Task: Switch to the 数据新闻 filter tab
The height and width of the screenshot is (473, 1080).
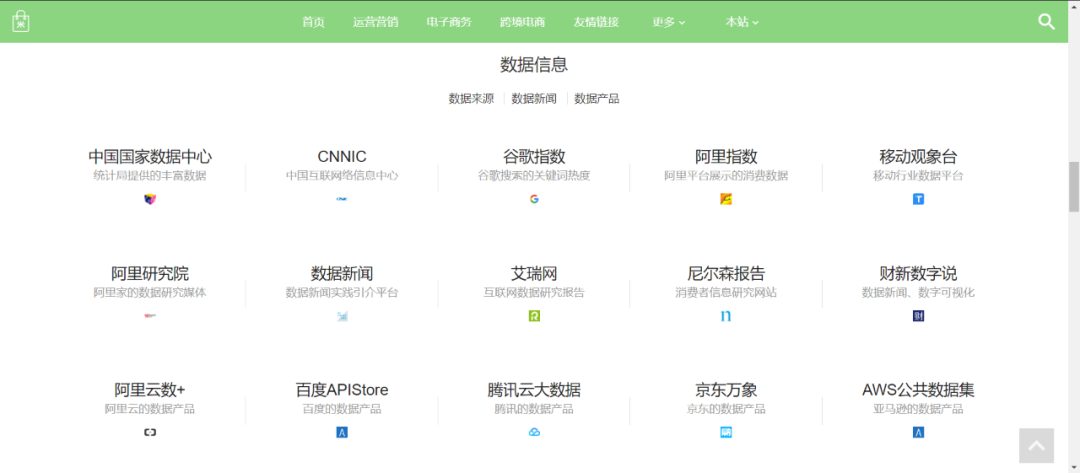Action: pyautogui.click(x=534, y=98)
